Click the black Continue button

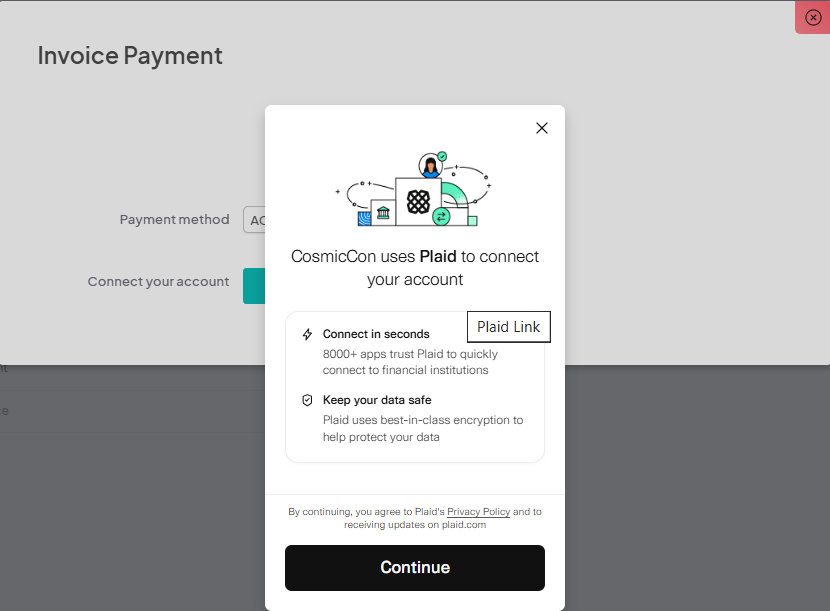[x=414, y=568]
